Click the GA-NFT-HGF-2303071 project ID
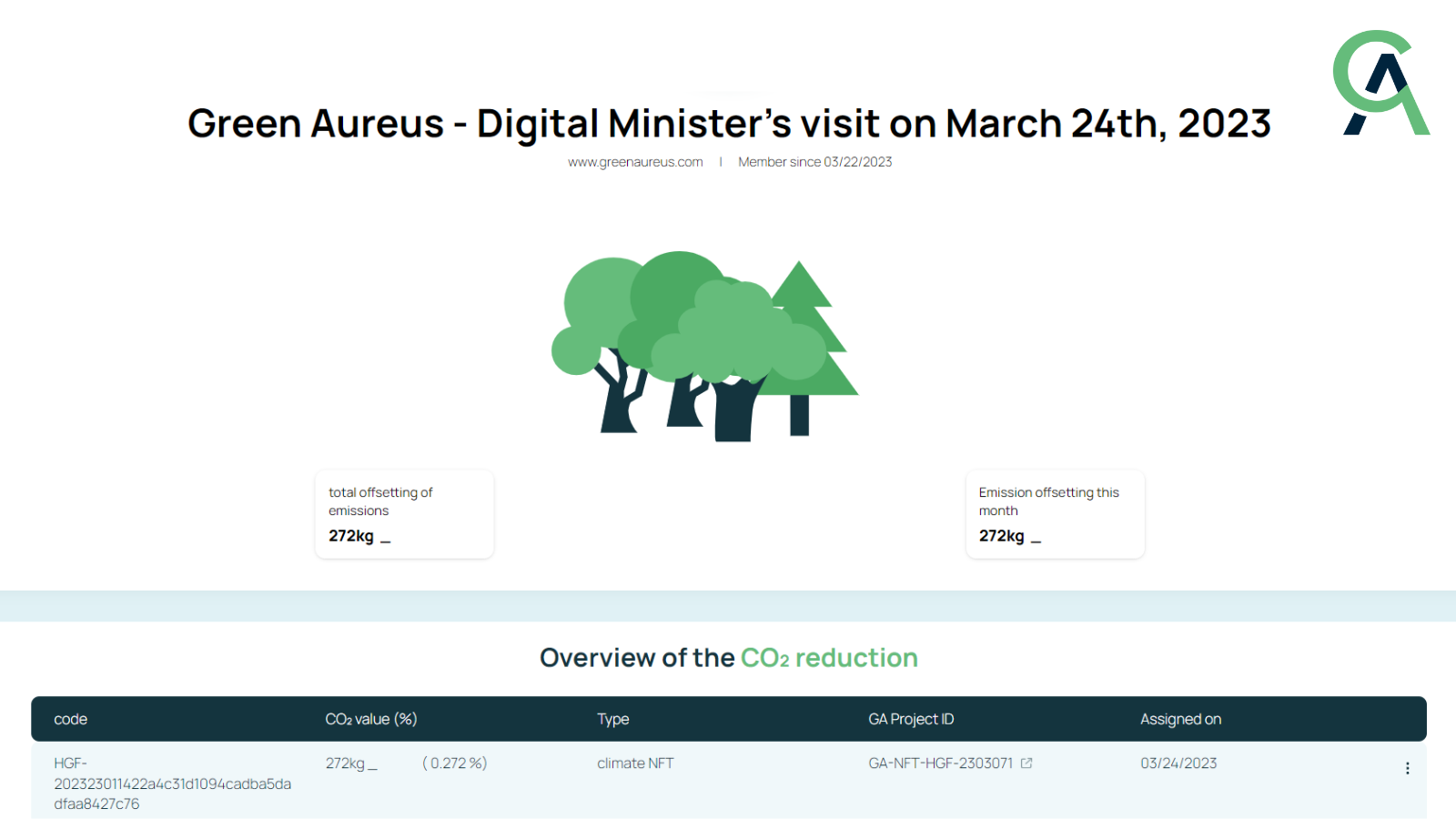1456x819 pixels. [x=940, y=763]
